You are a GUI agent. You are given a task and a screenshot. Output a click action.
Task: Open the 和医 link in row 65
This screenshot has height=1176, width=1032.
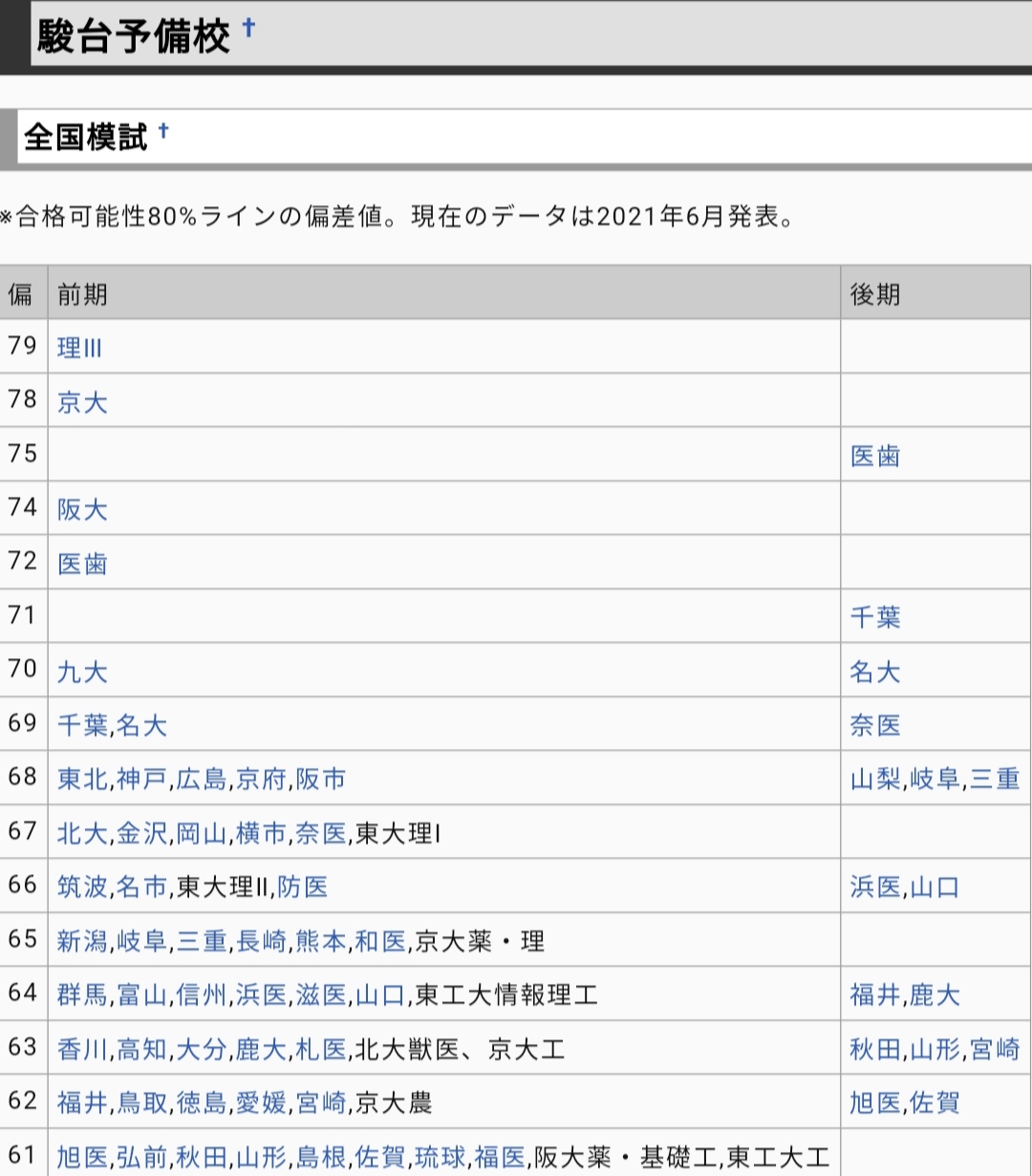point(380,941)
